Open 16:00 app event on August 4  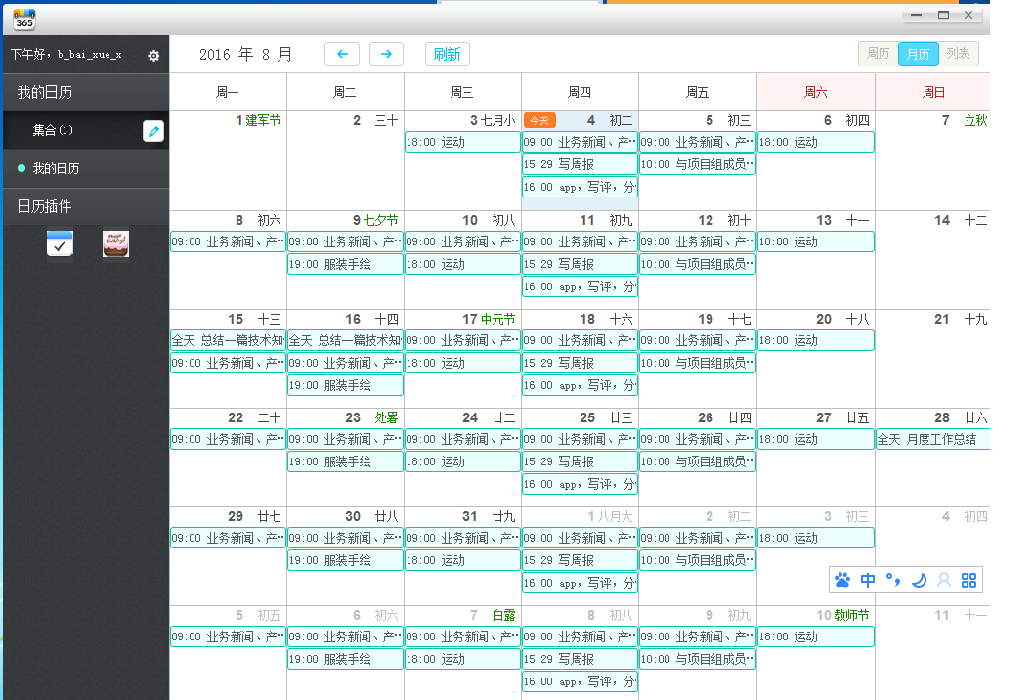[580, 187]
